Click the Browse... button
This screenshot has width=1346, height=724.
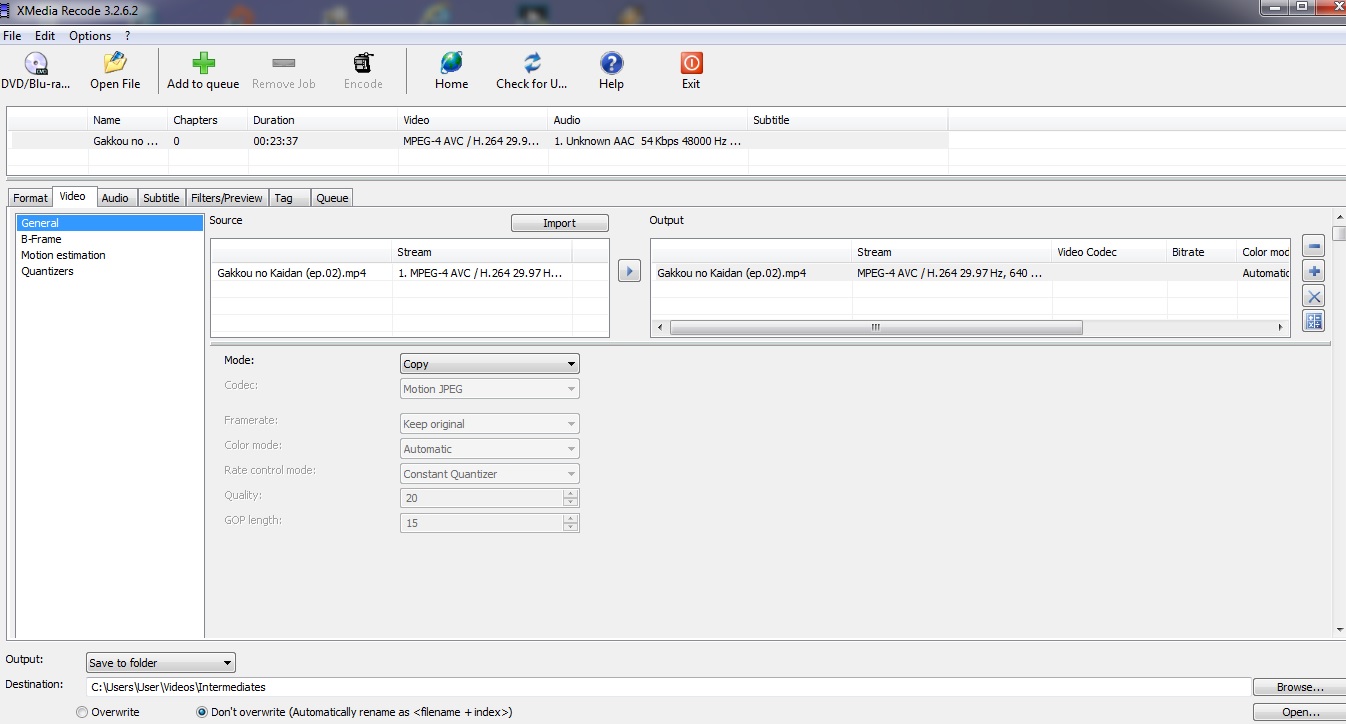tap(1300, 687)
